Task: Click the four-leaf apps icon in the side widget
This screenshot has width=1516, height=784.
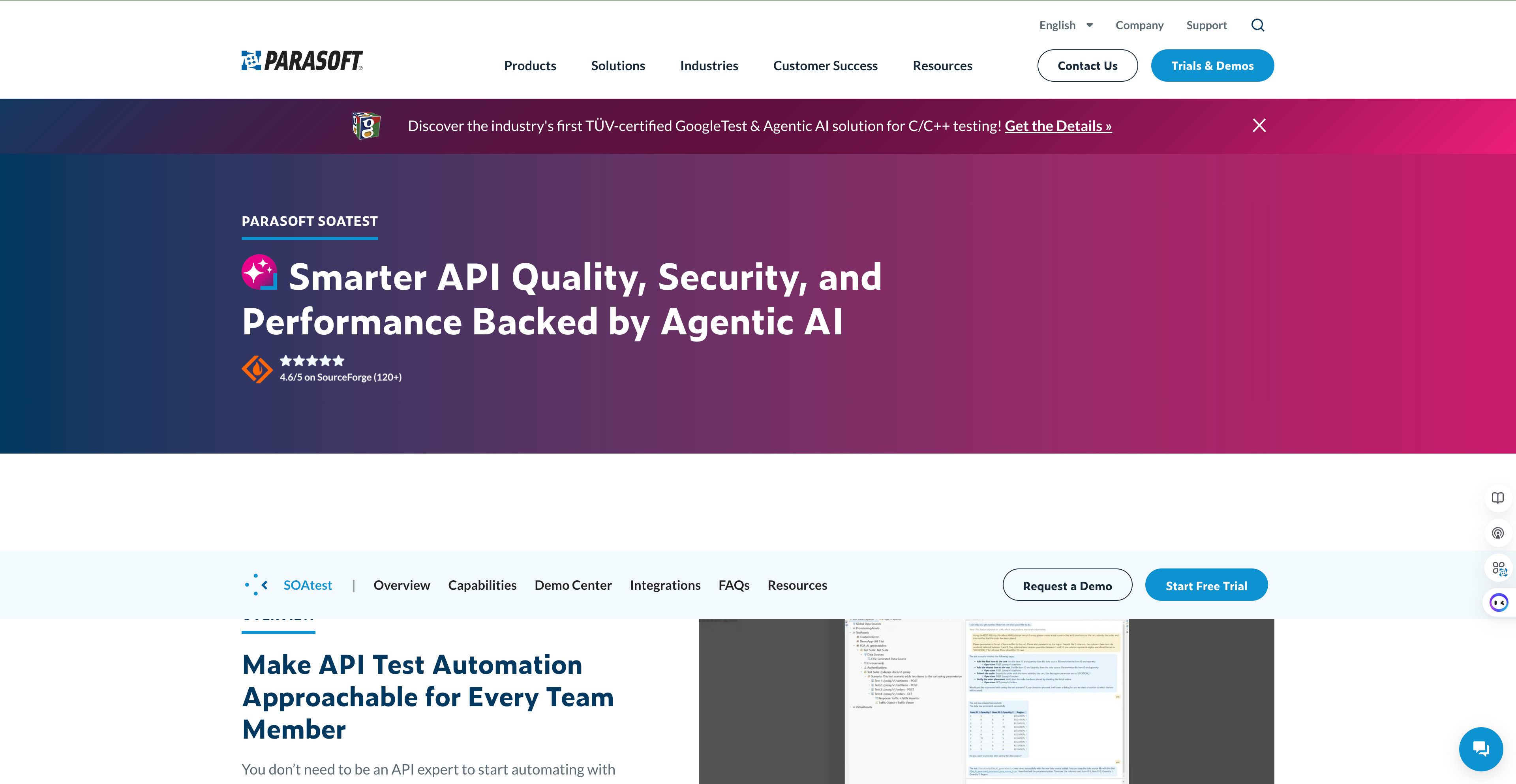Action: (1498, 568)
